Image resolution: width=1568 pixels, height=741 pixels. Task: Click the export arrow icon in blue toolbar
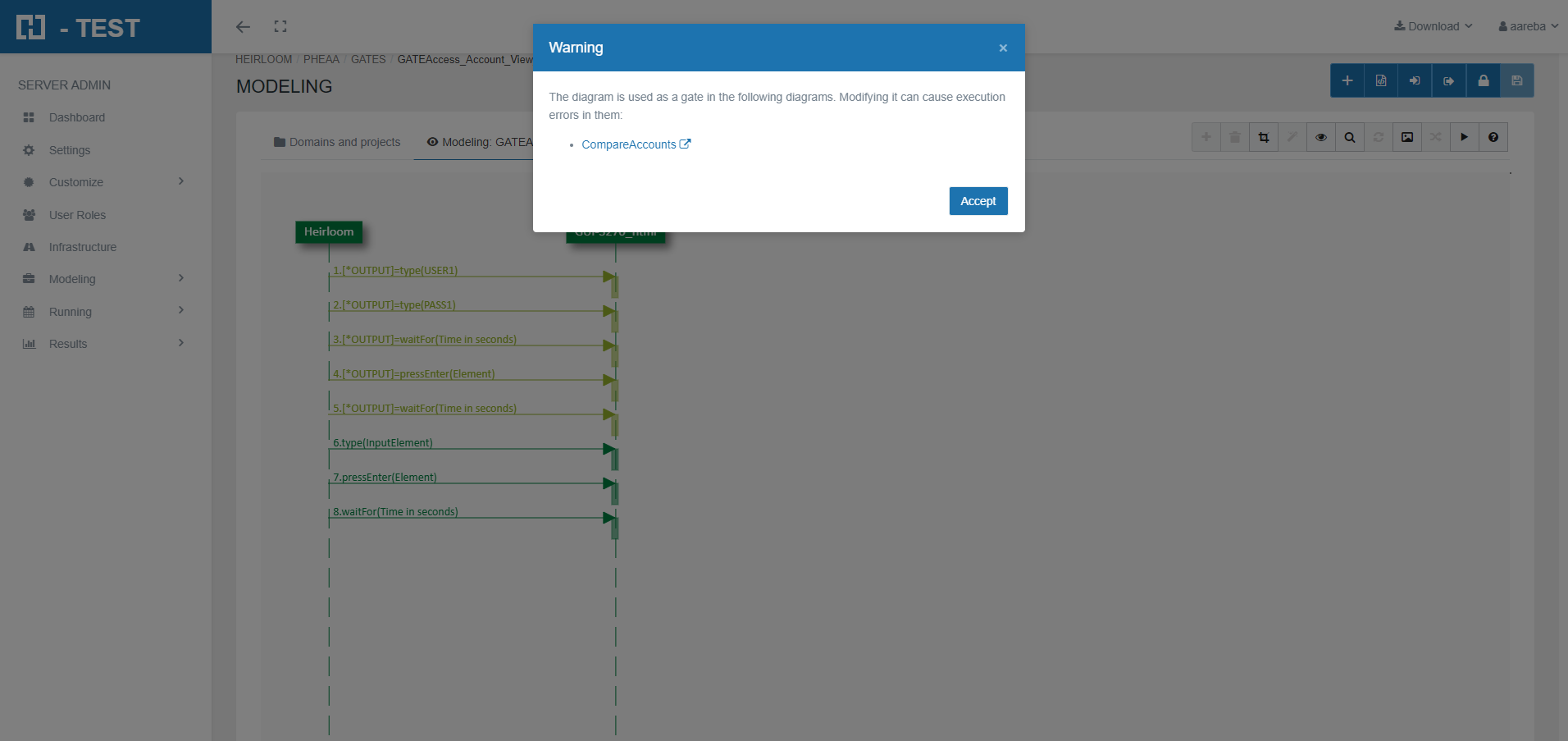point(1449,80)
